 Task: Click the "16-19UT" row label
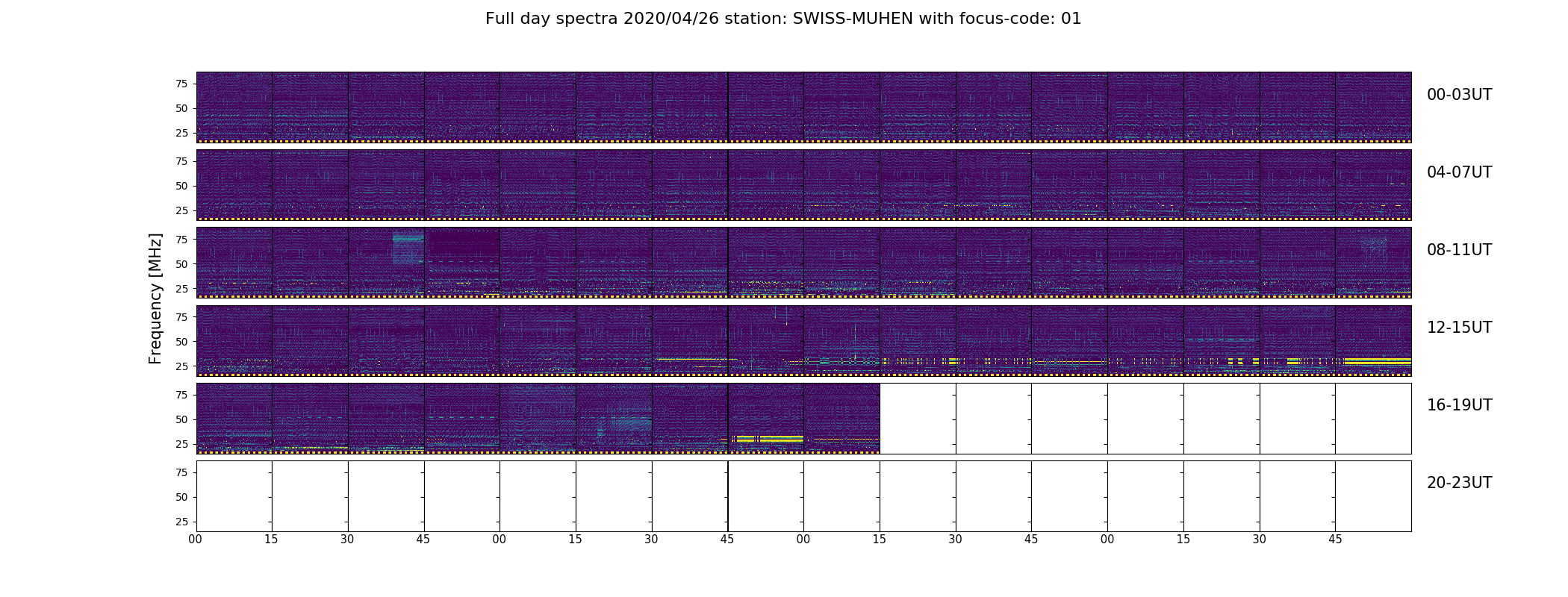(1459, 405)
